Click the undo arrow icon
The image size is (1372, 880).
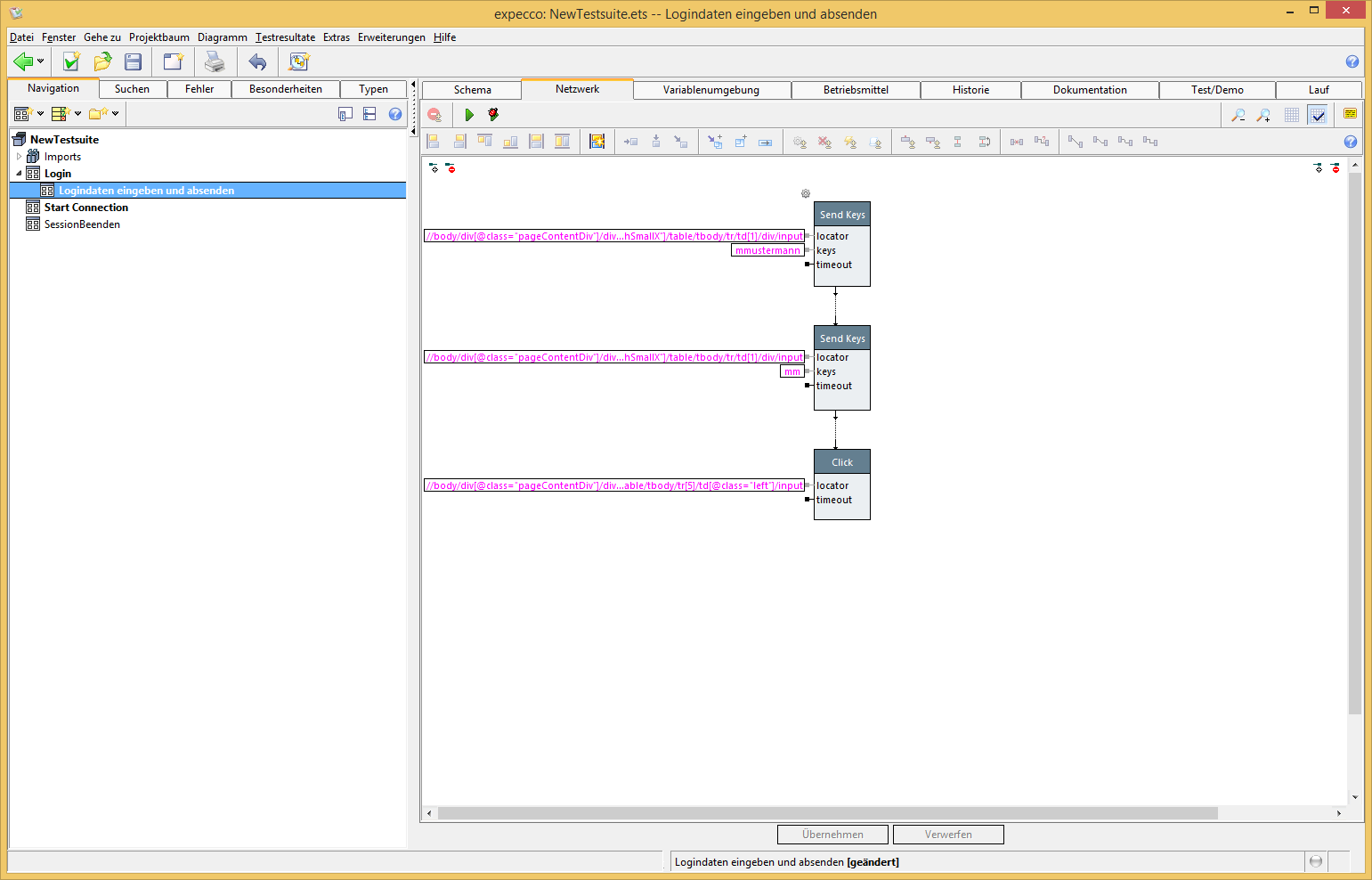point(257,61)
